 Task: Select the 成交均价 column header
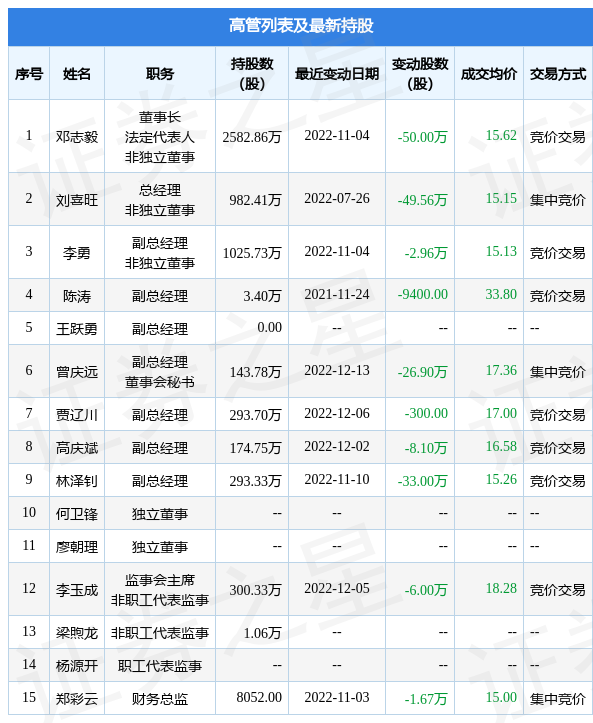(489, 74)
